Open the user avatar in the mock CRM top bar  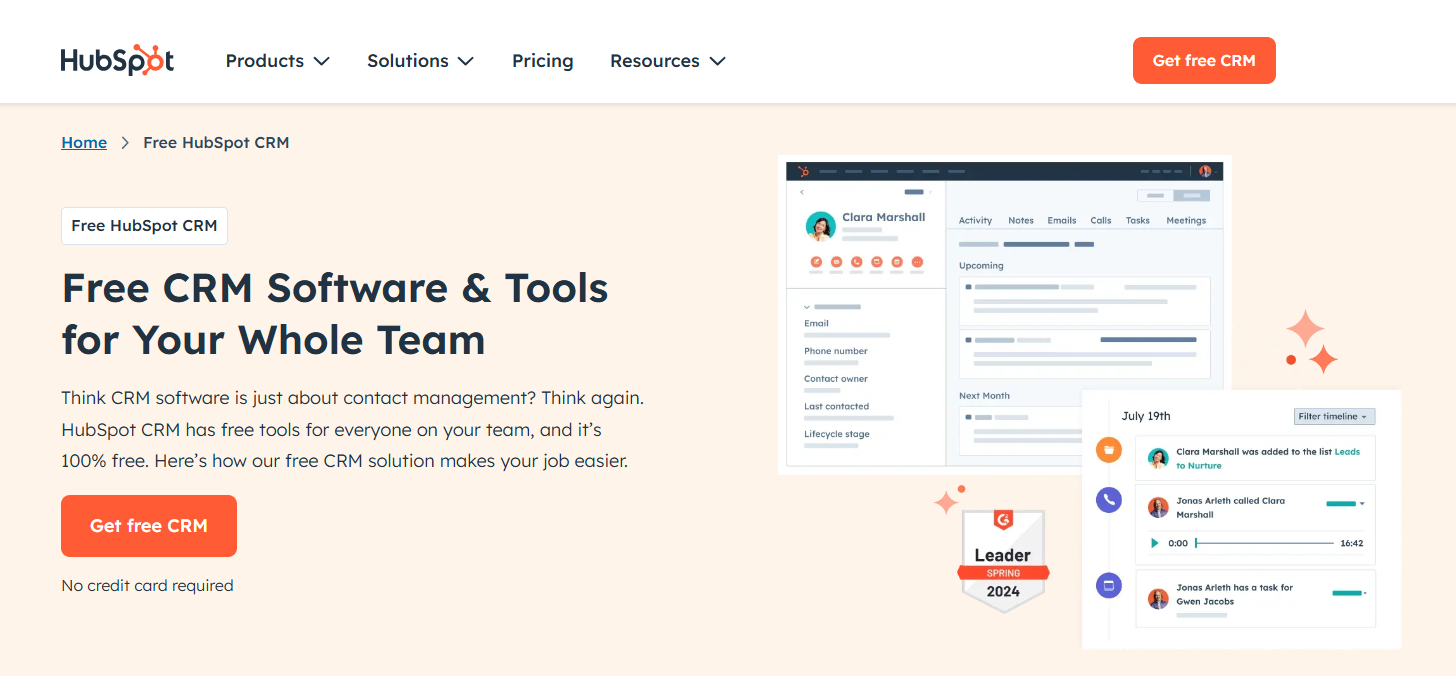coord(1205,171)
